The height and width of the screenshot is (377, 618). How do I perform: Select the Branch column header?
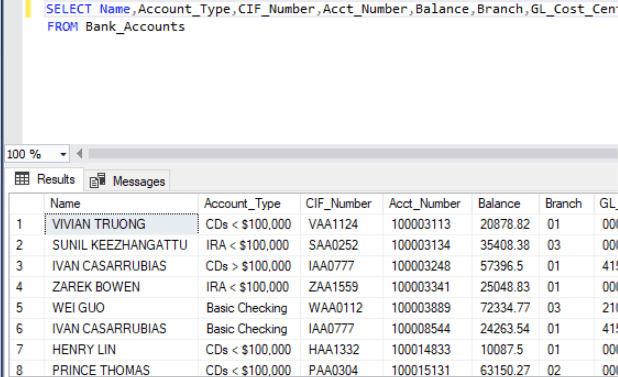click(x=566, y=204)
